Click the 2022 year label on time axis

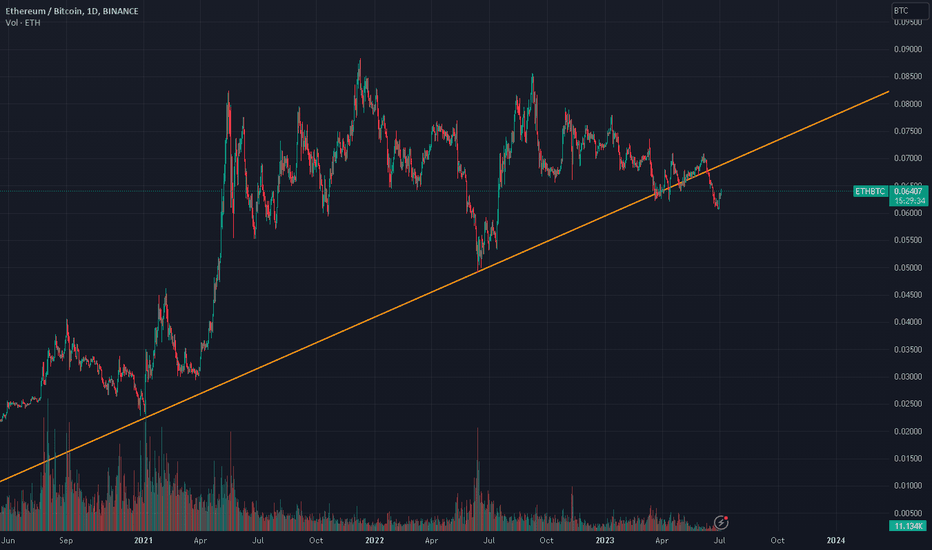click(374, 540)
